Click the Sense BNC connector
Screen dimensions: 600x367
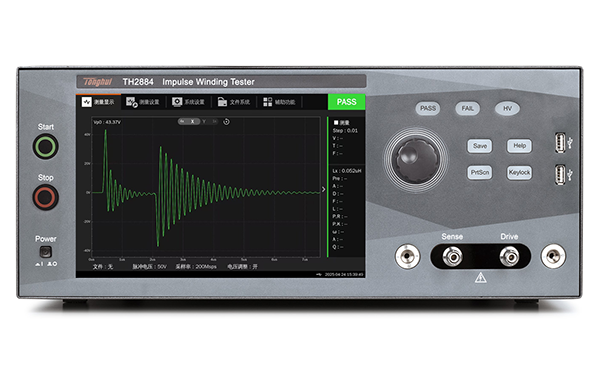[452, 256]
